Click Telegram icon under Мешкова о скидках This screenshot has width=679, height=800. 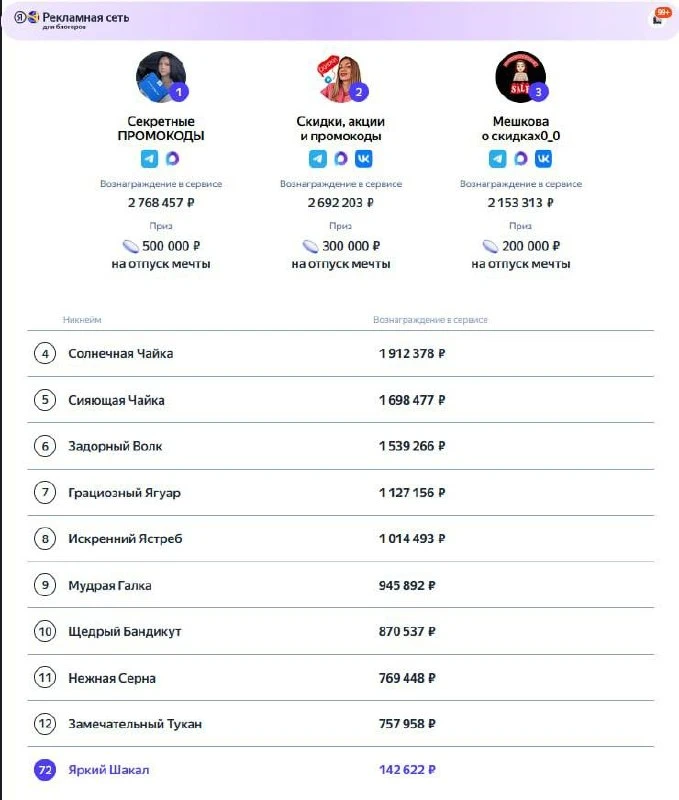[497, 159]
